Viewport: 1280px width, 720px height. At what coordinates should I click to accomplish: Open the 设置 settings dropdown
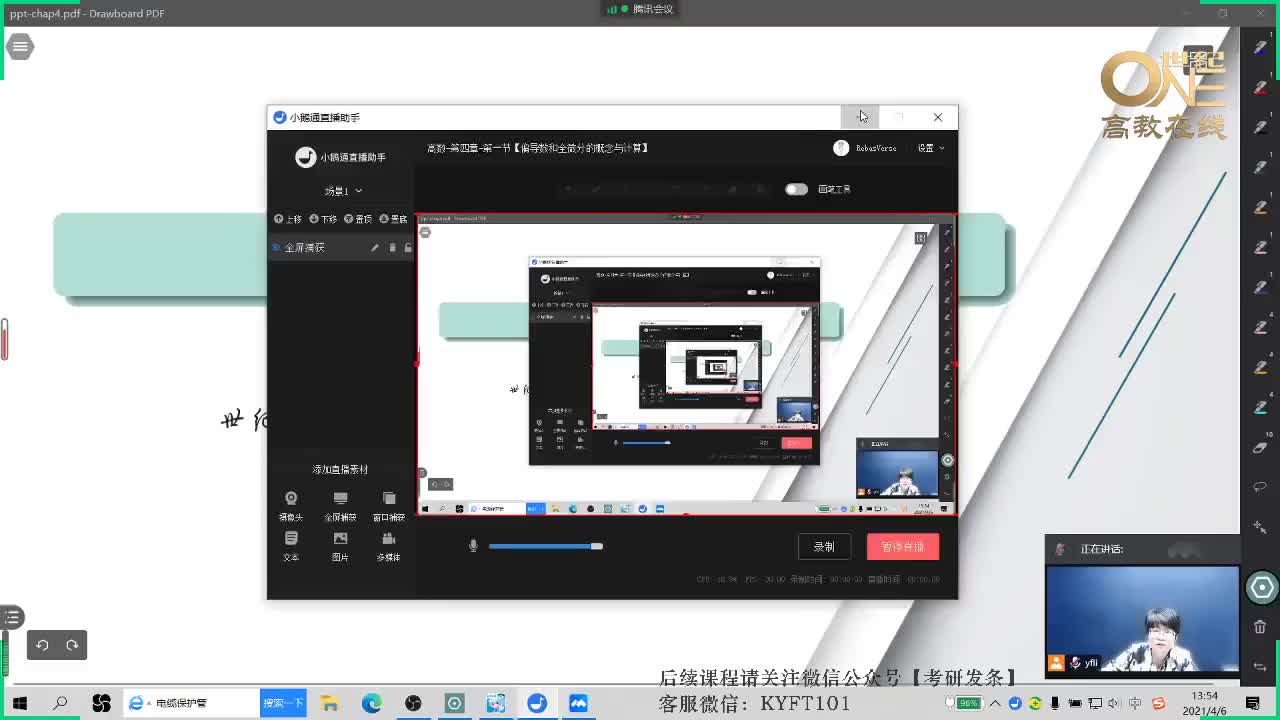click(931, 148)
